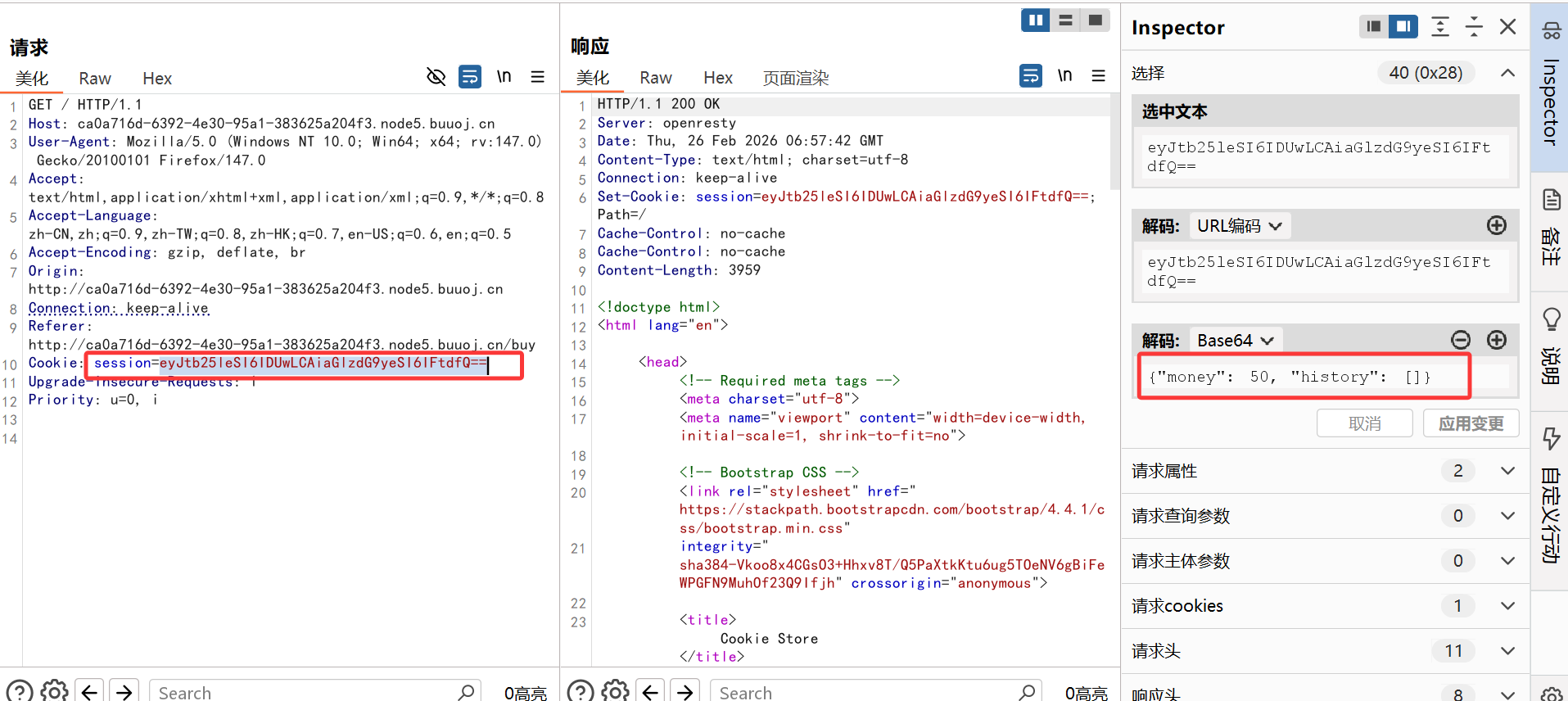The image size is (1568, 701).
Task: Open the URL编码 decoding type dropdown
Action: pos(1239,226)
